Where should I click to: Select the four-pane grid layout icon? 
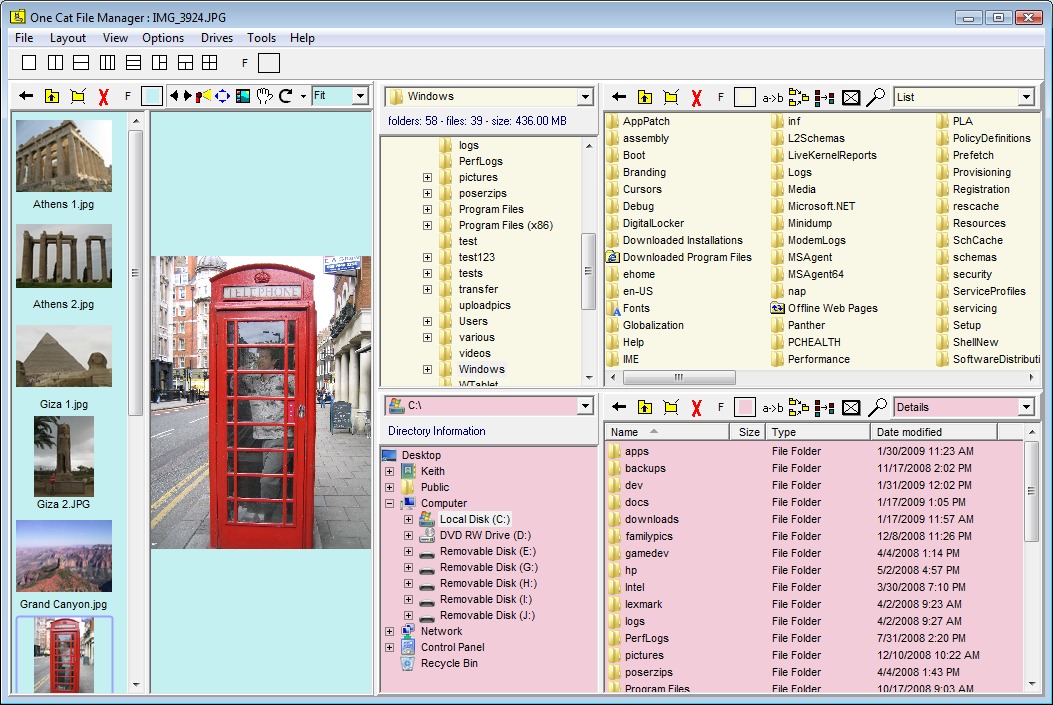[x=210, y=63]
